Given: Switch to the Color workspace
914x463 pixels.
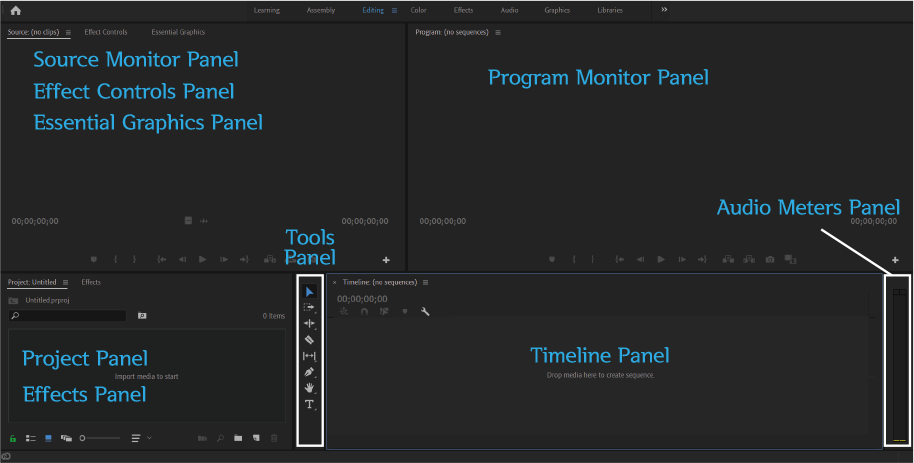Looking at the screenshot, I should pos(419,10).
